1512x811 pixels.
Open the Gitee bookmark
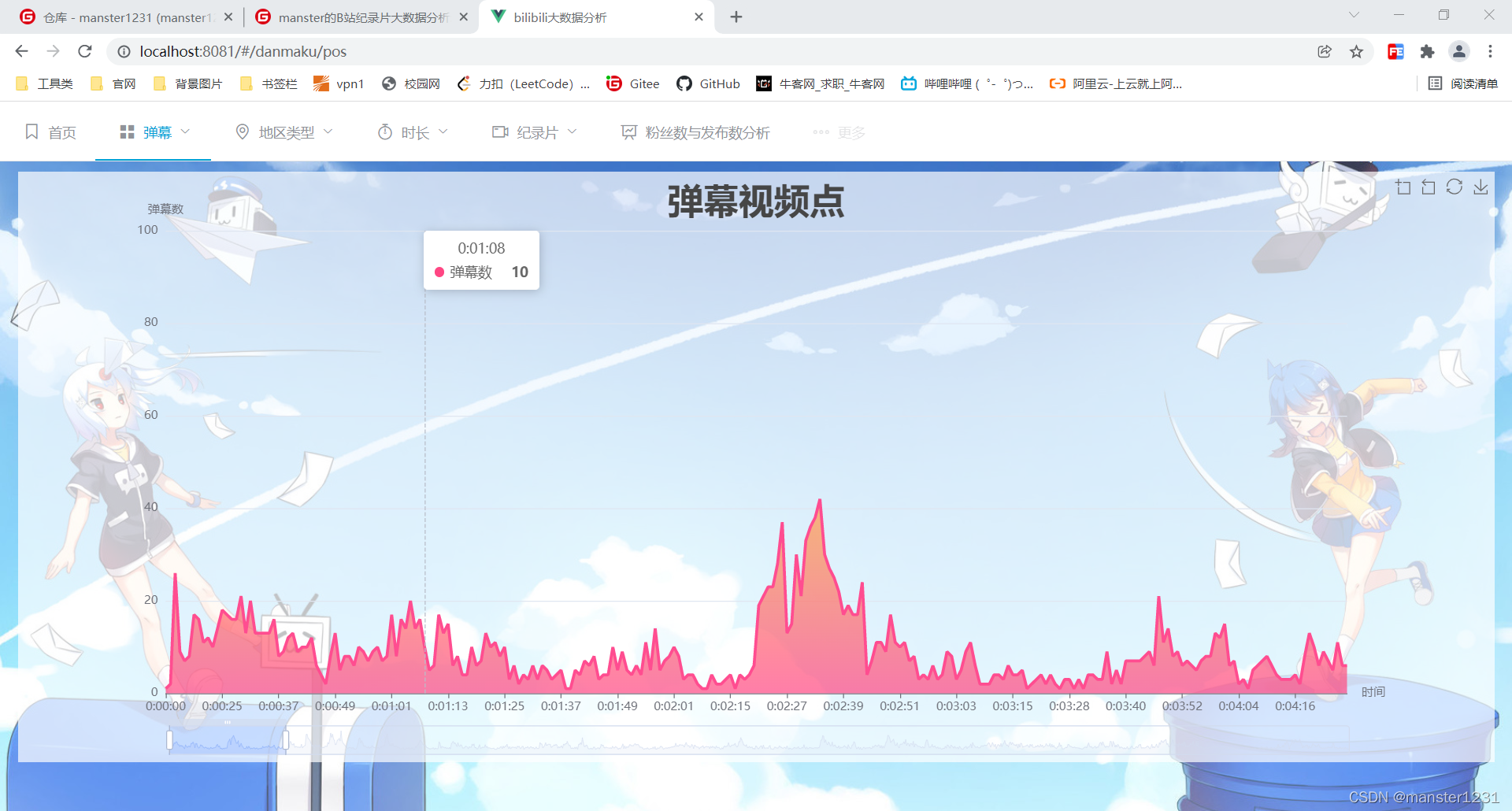633,83
